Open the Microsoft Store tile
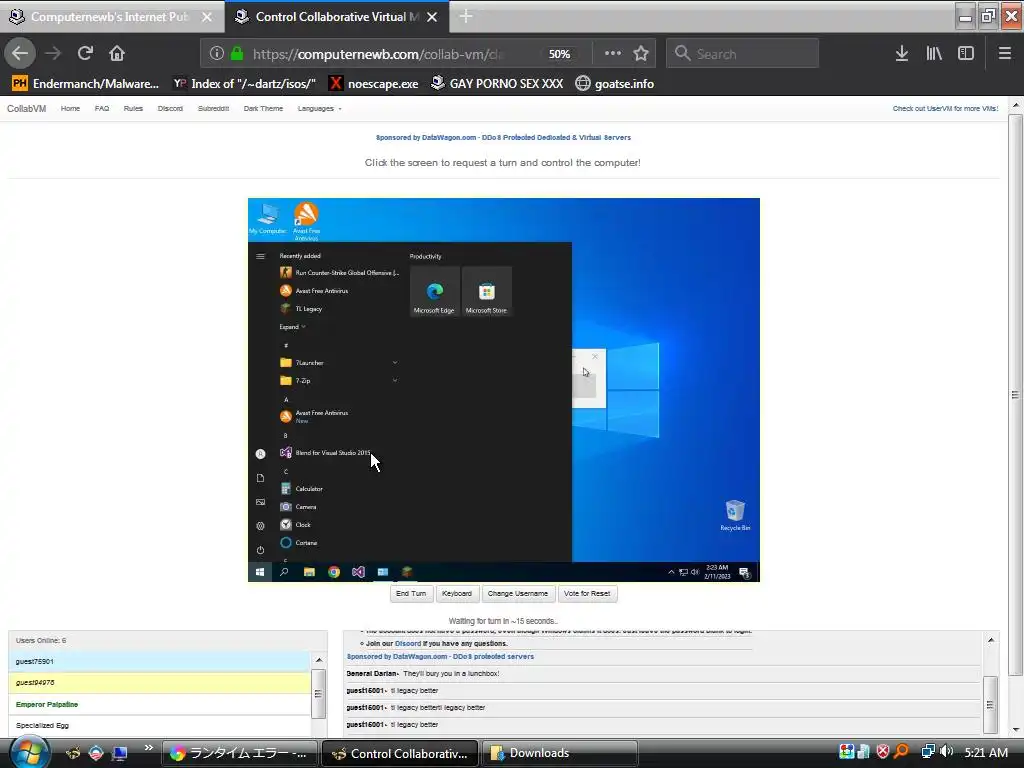1024x768 pixels. point(487,291)
